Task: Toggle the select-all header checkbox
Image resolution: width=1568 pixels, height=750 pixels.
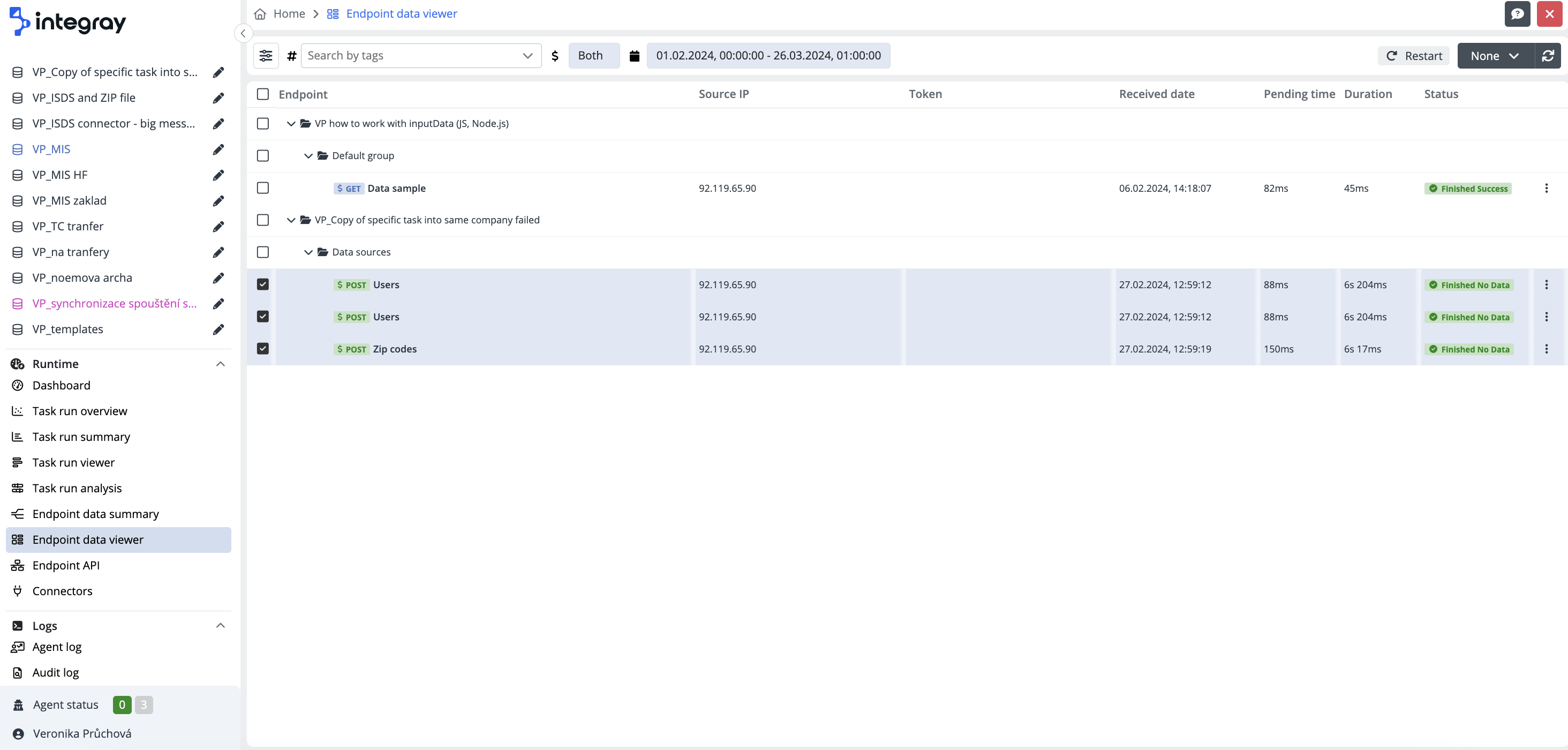Action: [x=263, y=94]
